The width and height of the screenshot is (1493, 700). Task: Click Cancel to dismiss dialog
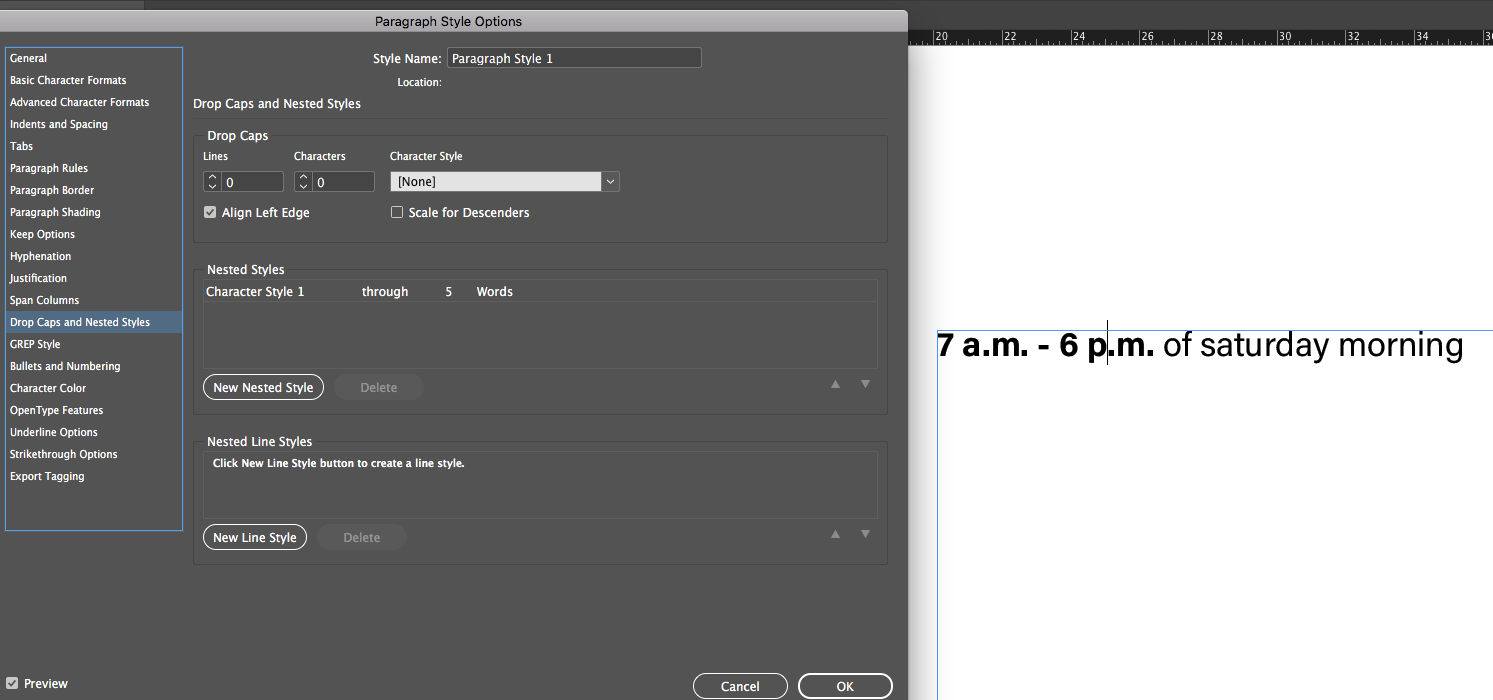pyautogui.click(x=740, y=686)
